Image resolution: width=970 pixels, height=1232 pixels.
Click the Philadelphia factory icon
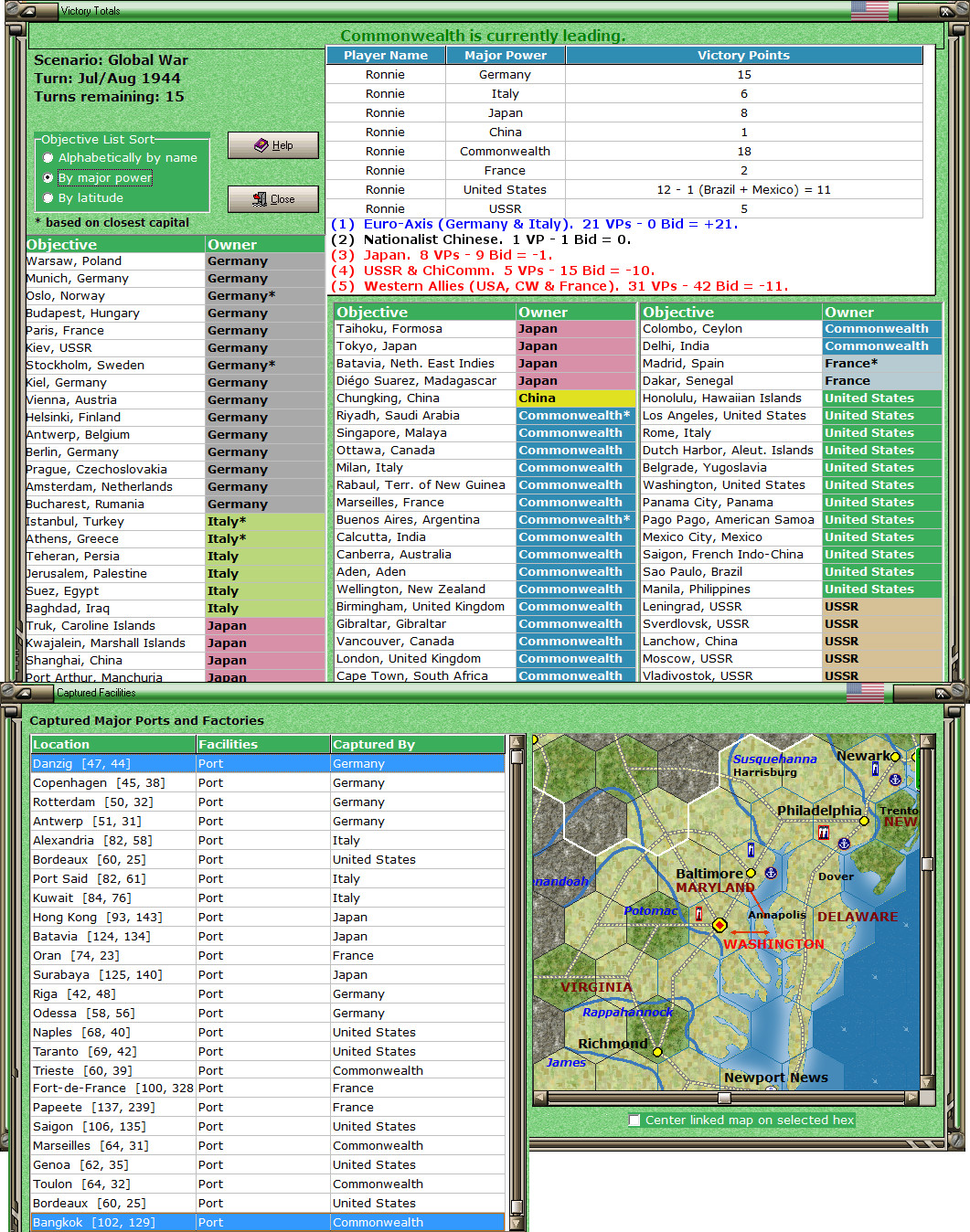[824, 833]
